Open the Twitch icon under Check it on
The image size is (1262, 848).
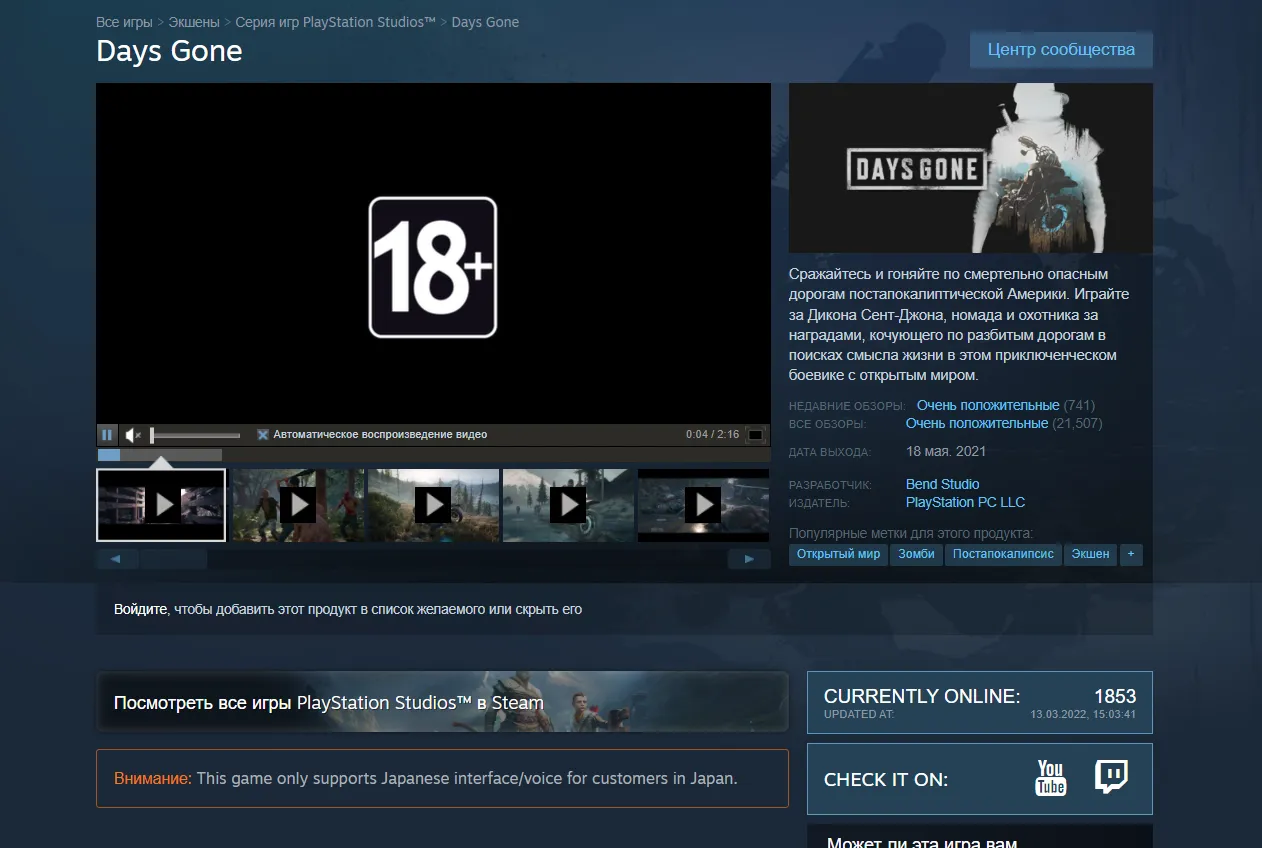[x=1111, y=777]
